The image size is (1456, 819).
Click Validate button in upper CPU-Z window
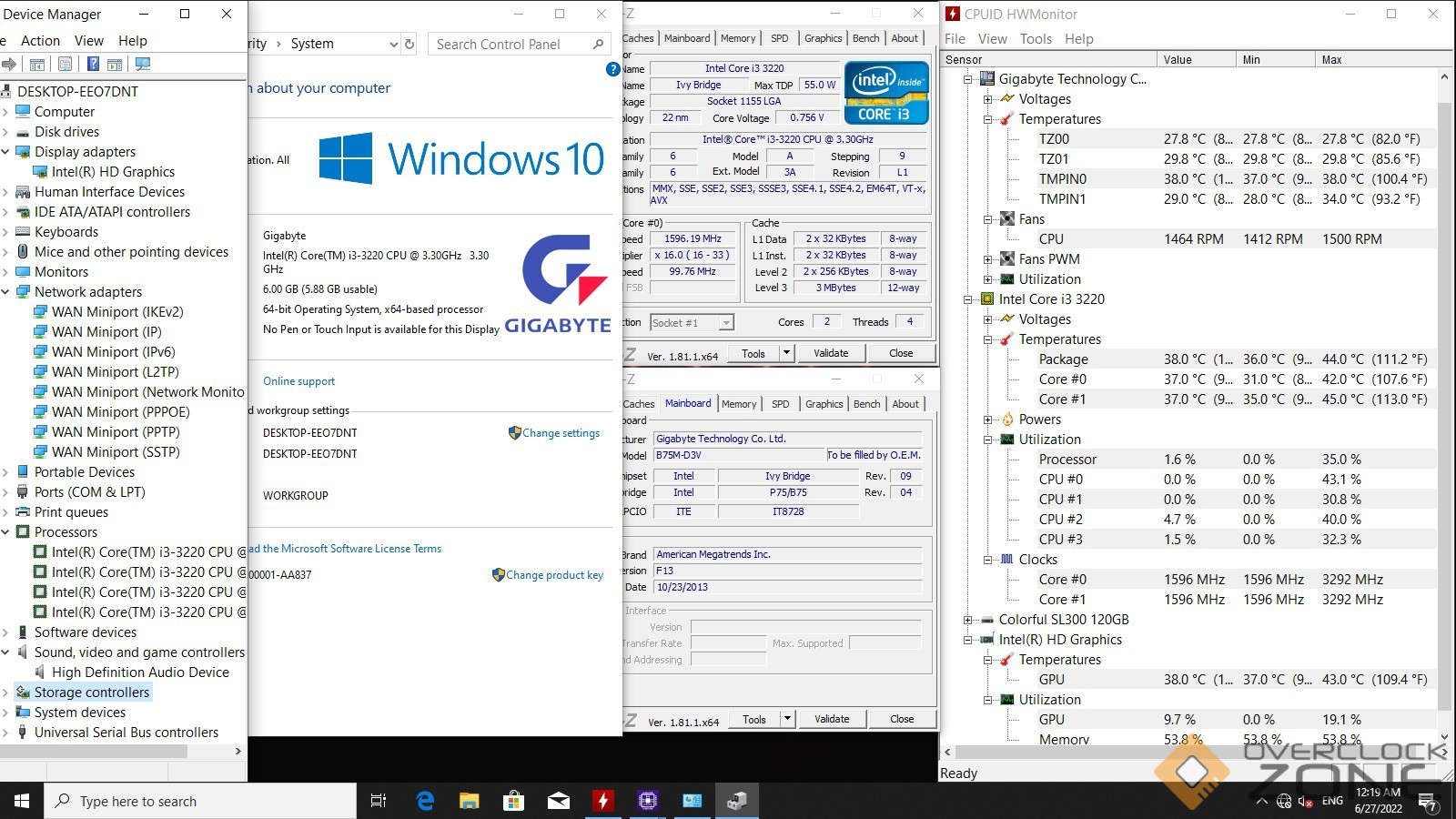831,353
